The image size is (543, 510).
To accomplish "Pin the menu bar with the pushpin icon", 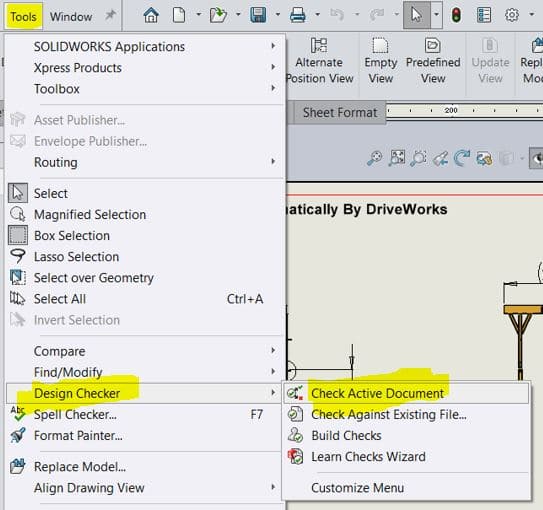I will pos(110,15).
